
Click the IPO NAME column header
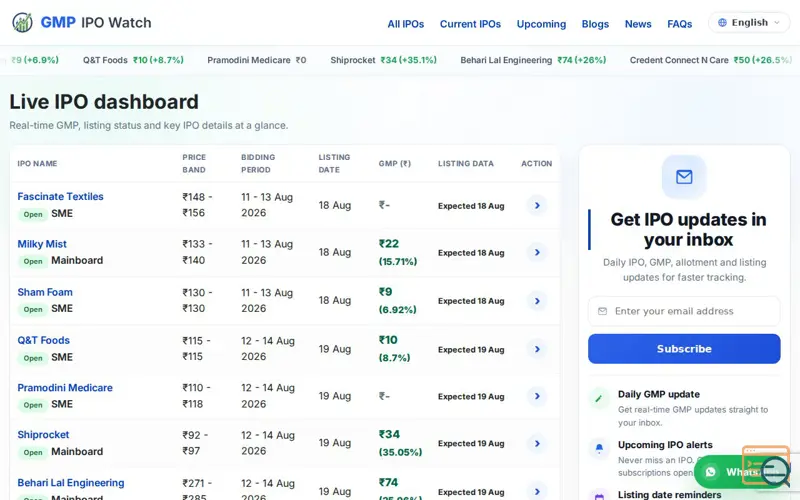coord(37,164)
